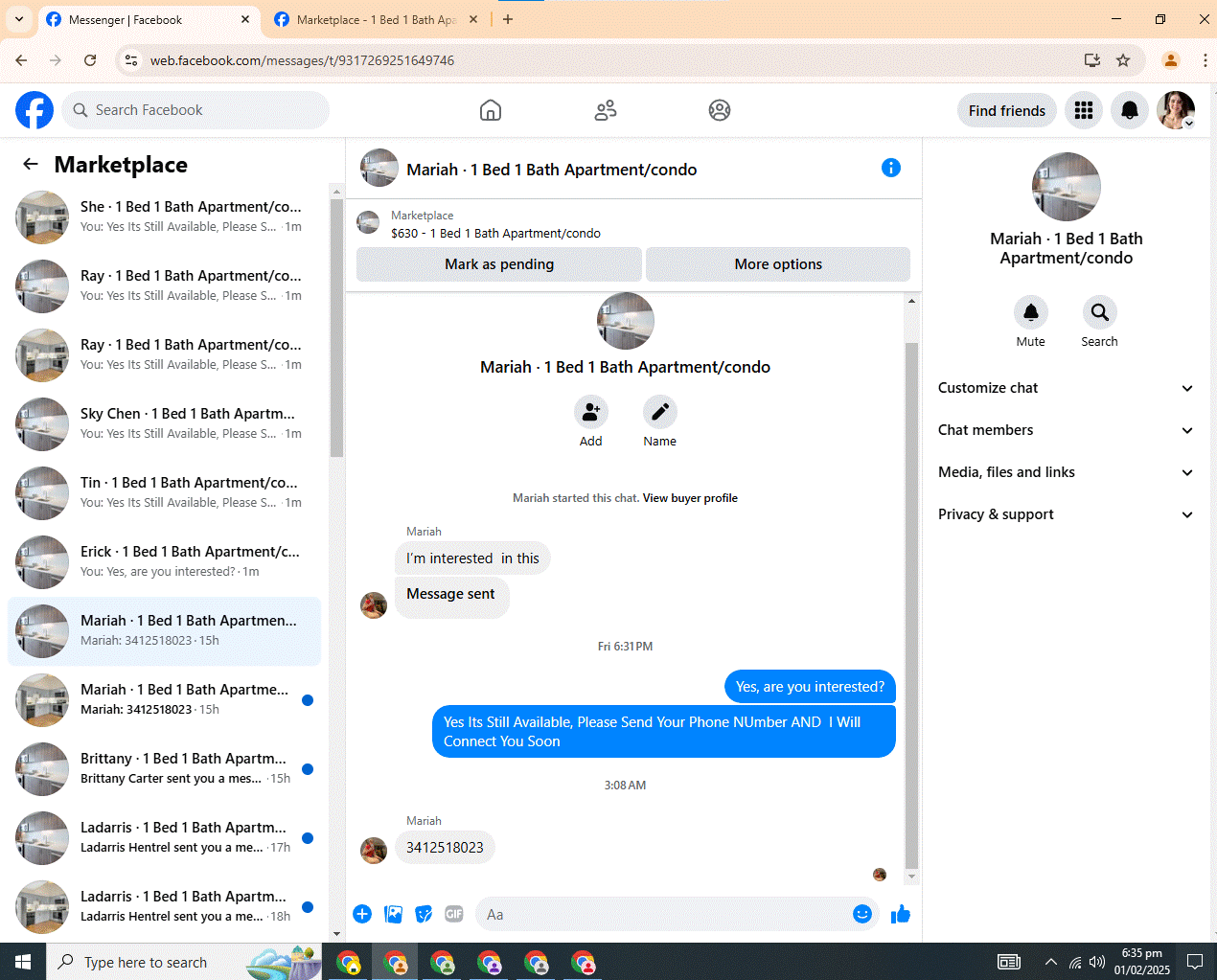Open the $630 listing link
The height and width of the screenshot is (980, 1217).
coord(495,233)
